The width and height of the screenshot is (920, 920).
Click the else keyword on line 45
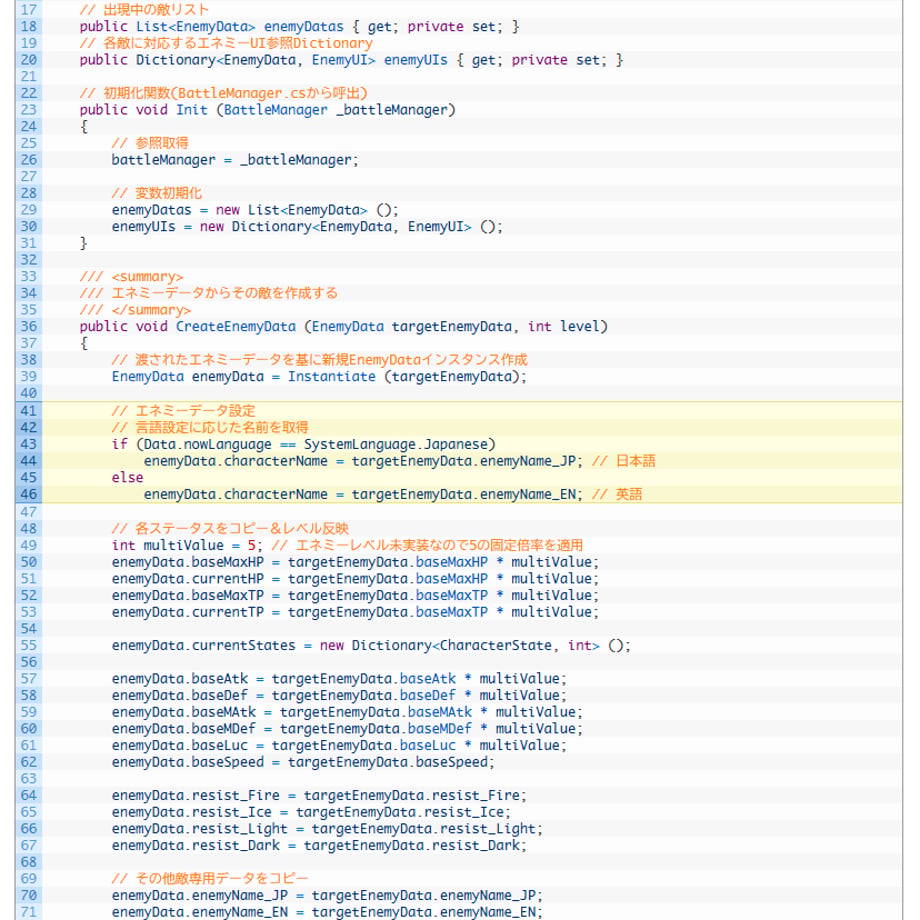127,478
